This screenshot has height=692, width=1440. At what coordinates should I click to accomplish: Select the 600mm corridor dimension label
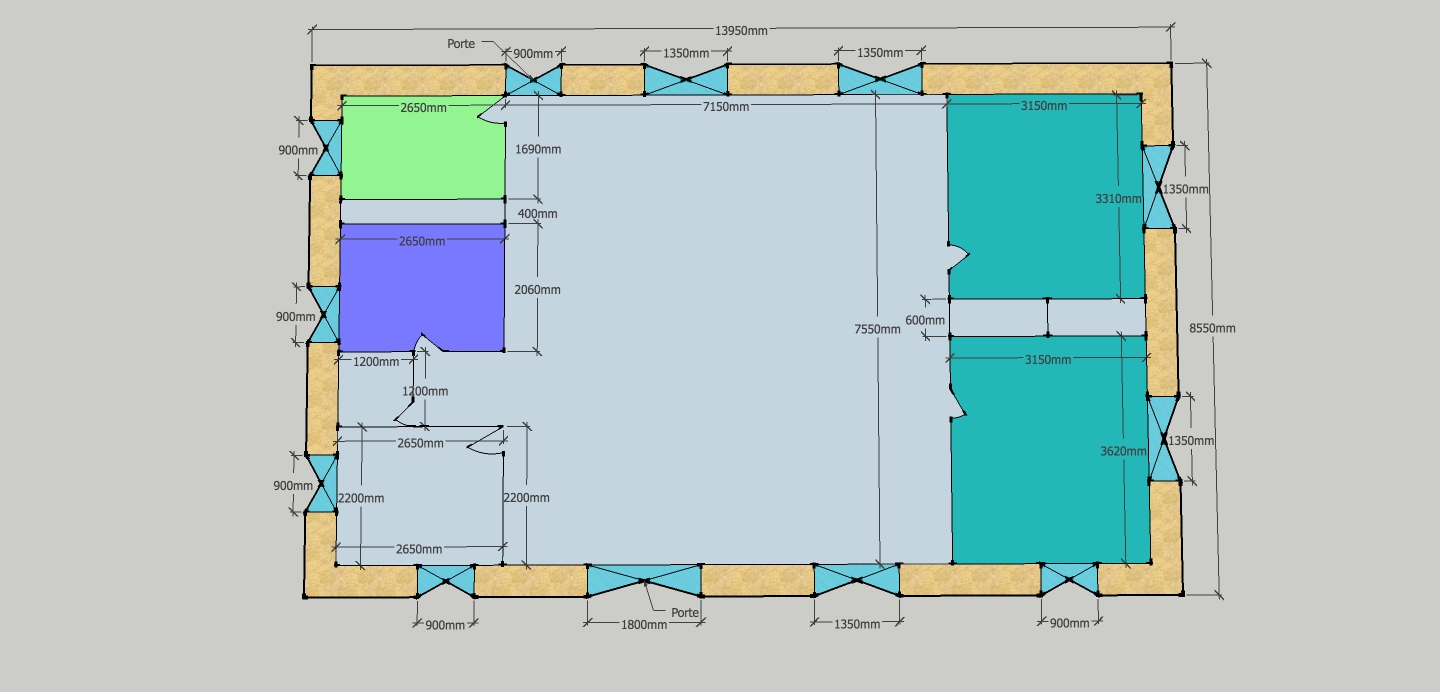point(924,320)
